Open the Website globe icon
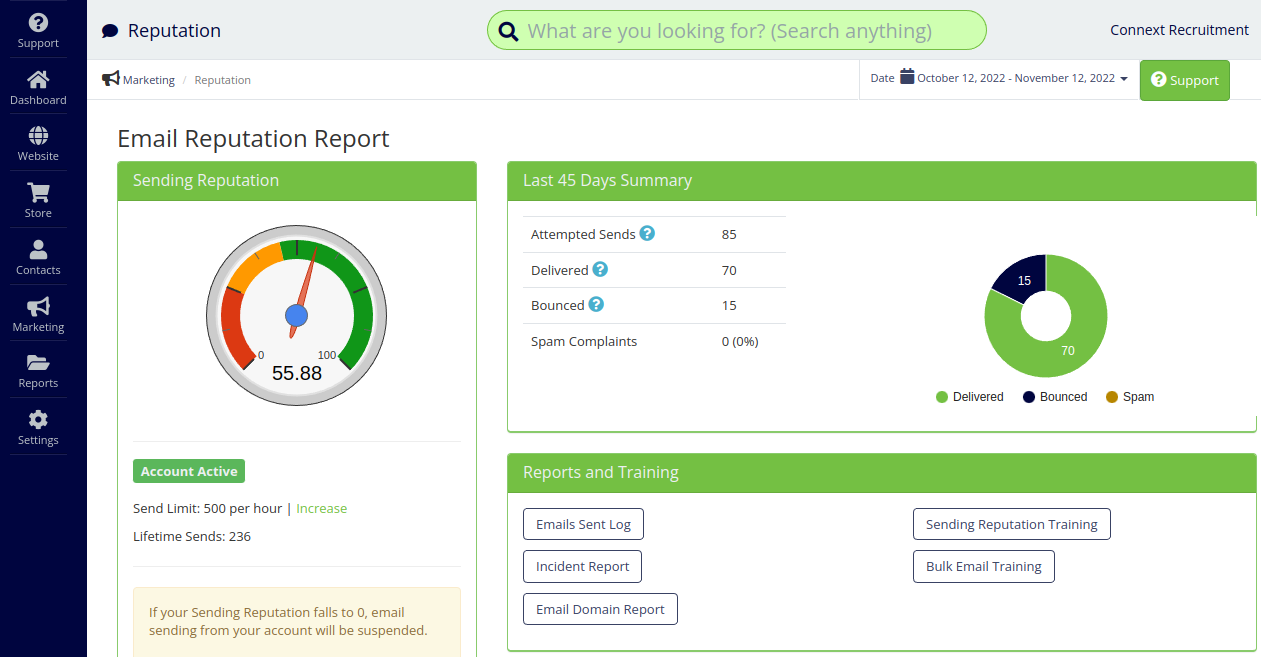This screenshot has width=1261, height=657. (38, 136)
